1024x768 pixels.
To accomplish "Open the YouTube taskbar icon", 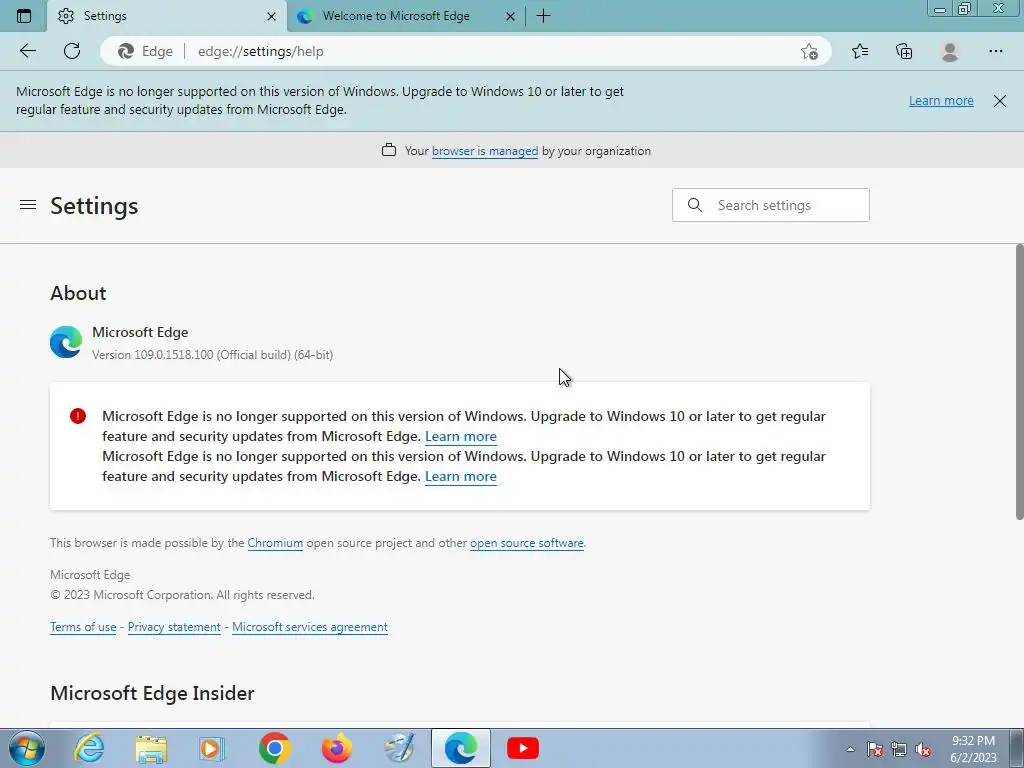I will [x=522, y=748].
